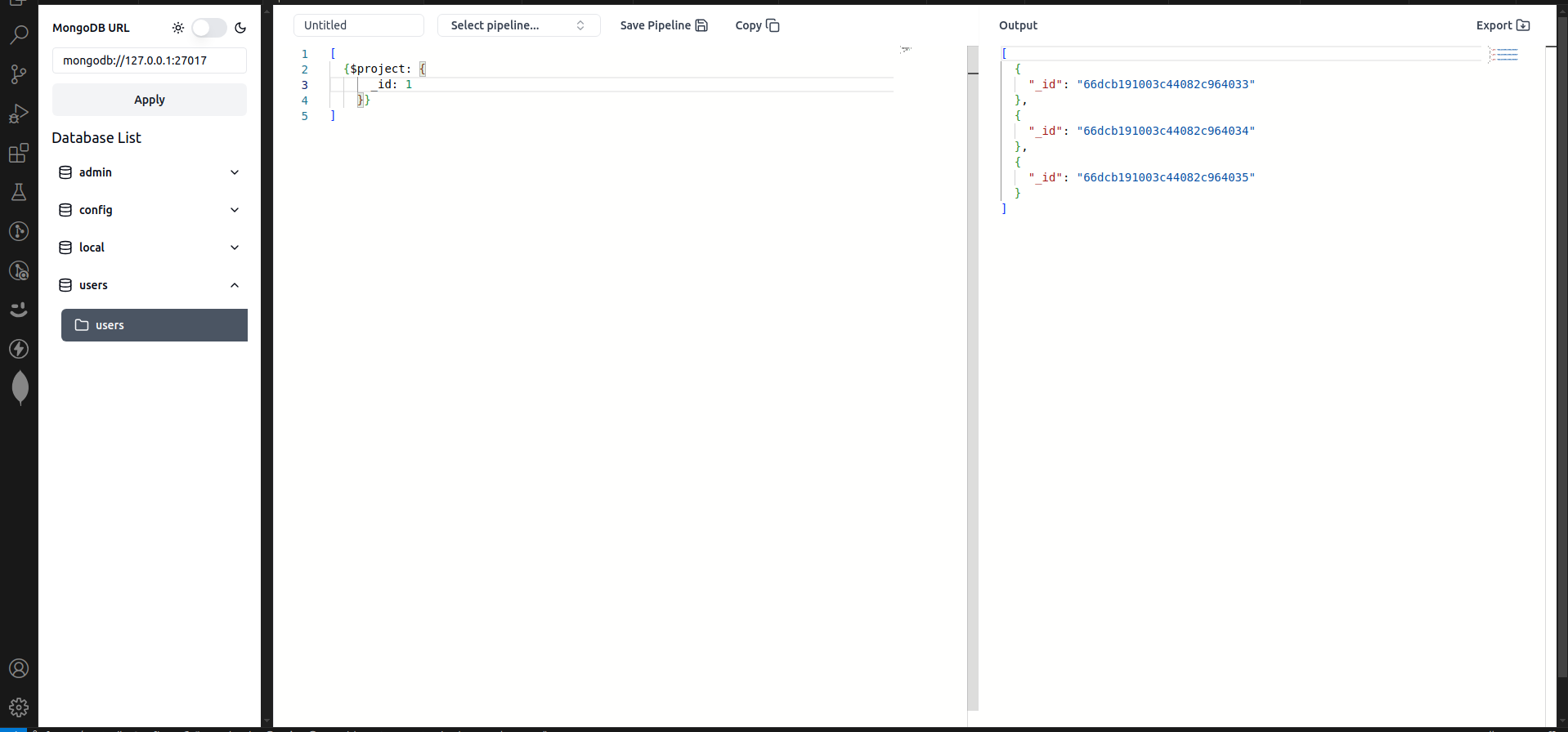Viewport: 1568px width, 732px height.
Task: Open the Git inspect icon with magnifier
Action: pyautogui.click(x=19, y=270)
